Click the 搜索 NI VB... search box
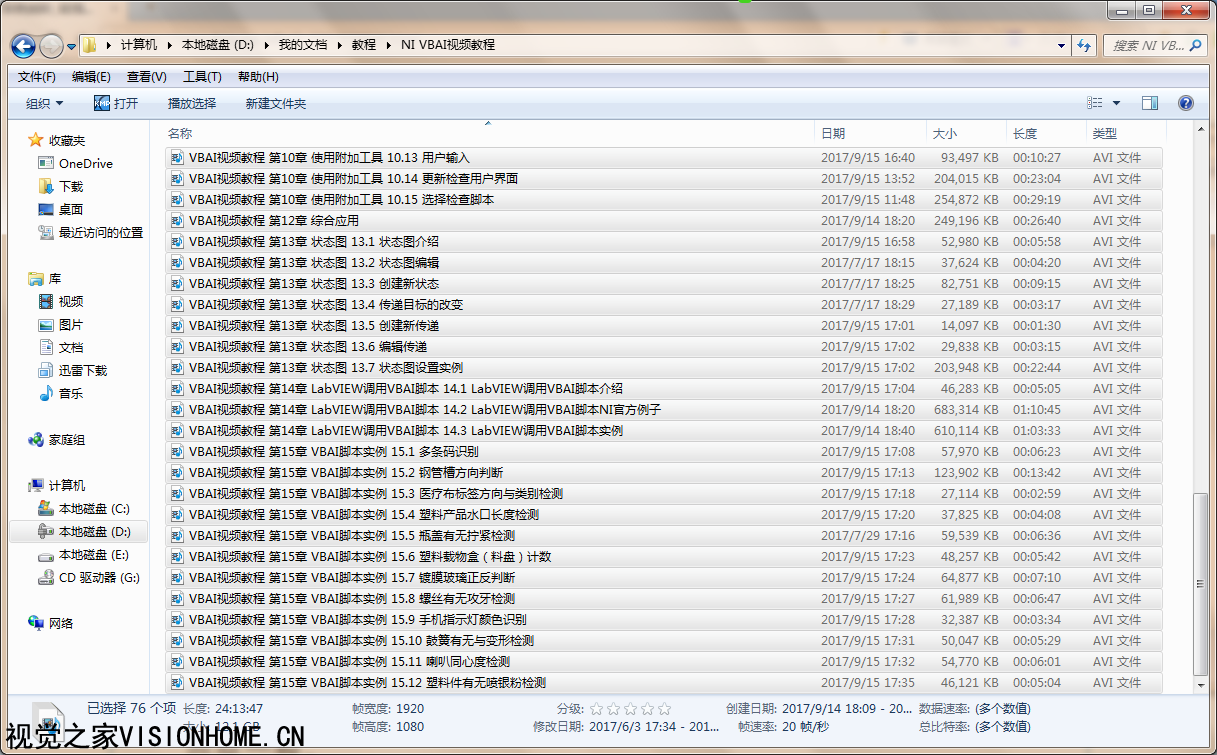This screenshot has height=755, width=1217. click(1155, 45)
